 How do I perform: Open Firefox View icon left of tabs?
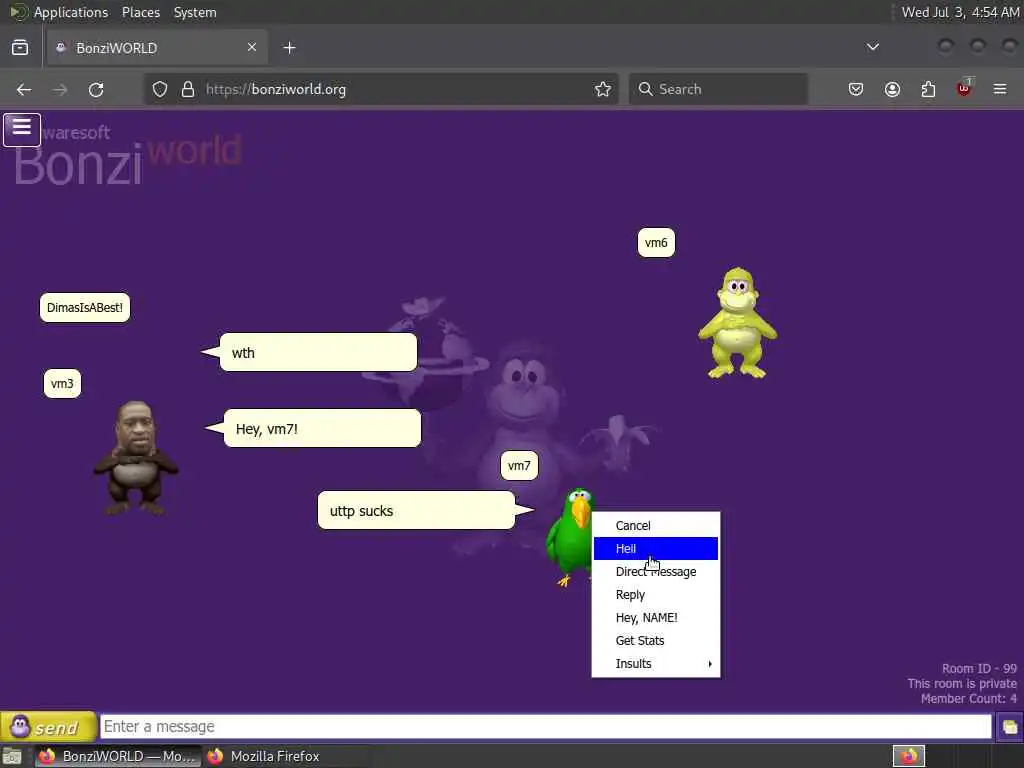coord(20,48)
